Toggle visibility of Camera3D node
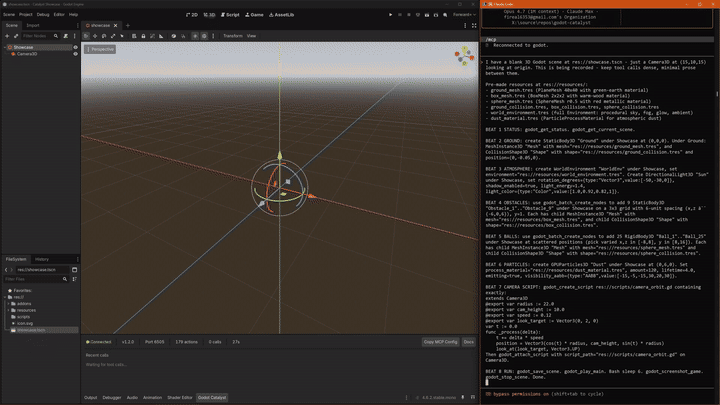Viewport: 720px width, 405px height. coord(75,54)
